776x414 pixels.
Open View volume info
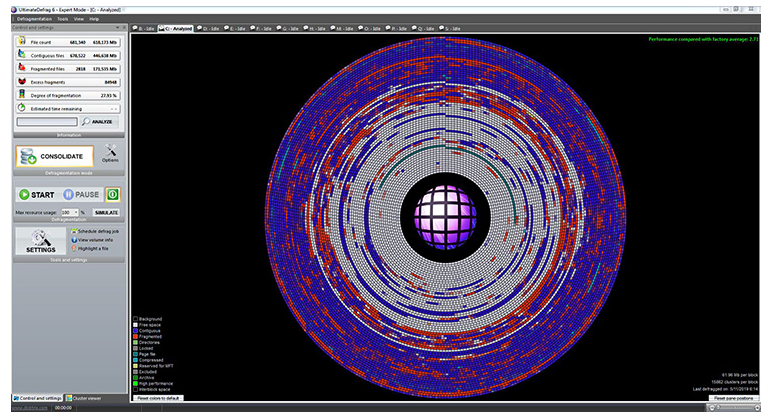click(x=97, y=239)
